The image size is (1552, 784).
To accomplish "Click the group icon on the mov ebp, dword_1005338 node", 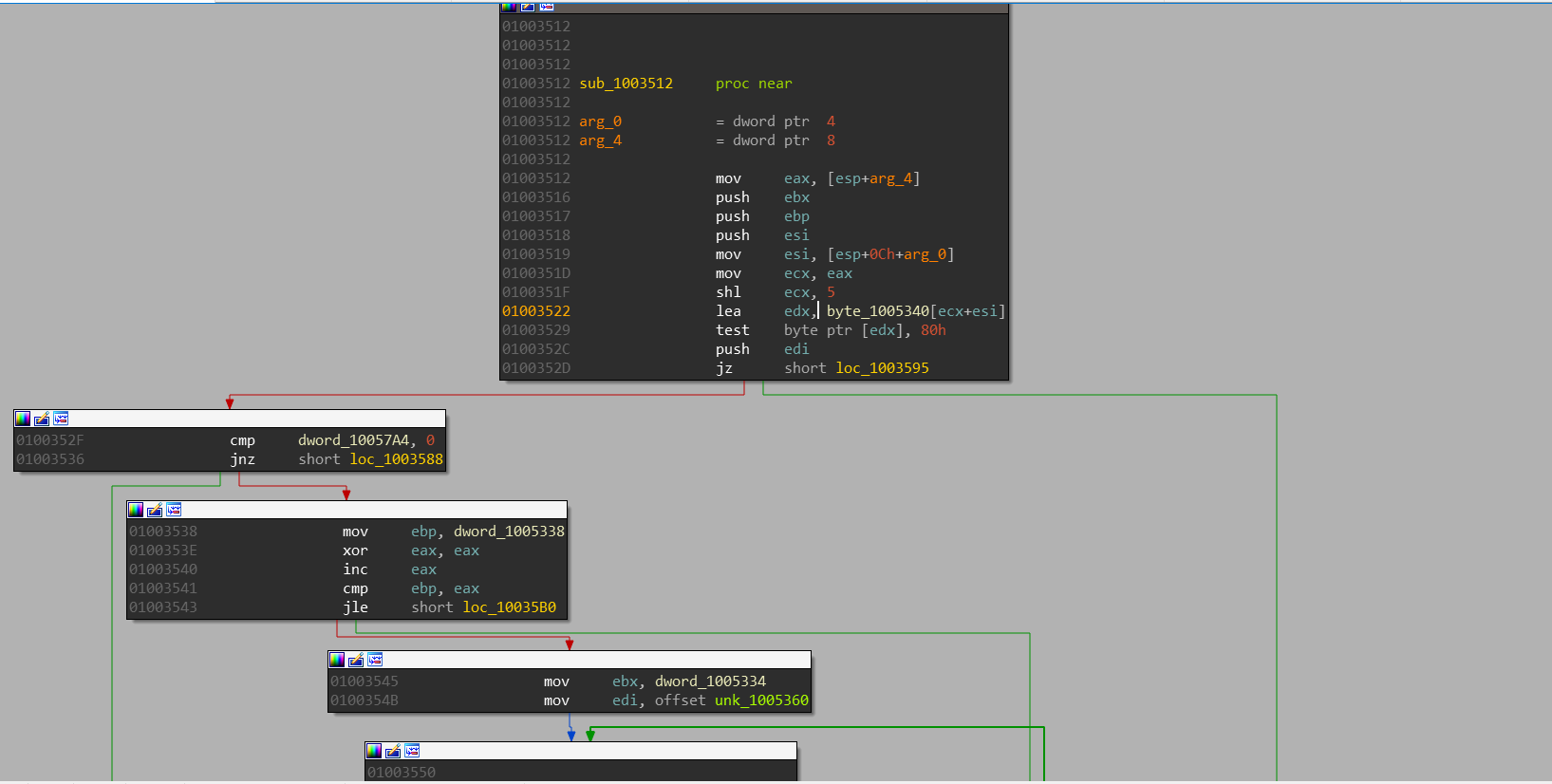I will 174,510.
